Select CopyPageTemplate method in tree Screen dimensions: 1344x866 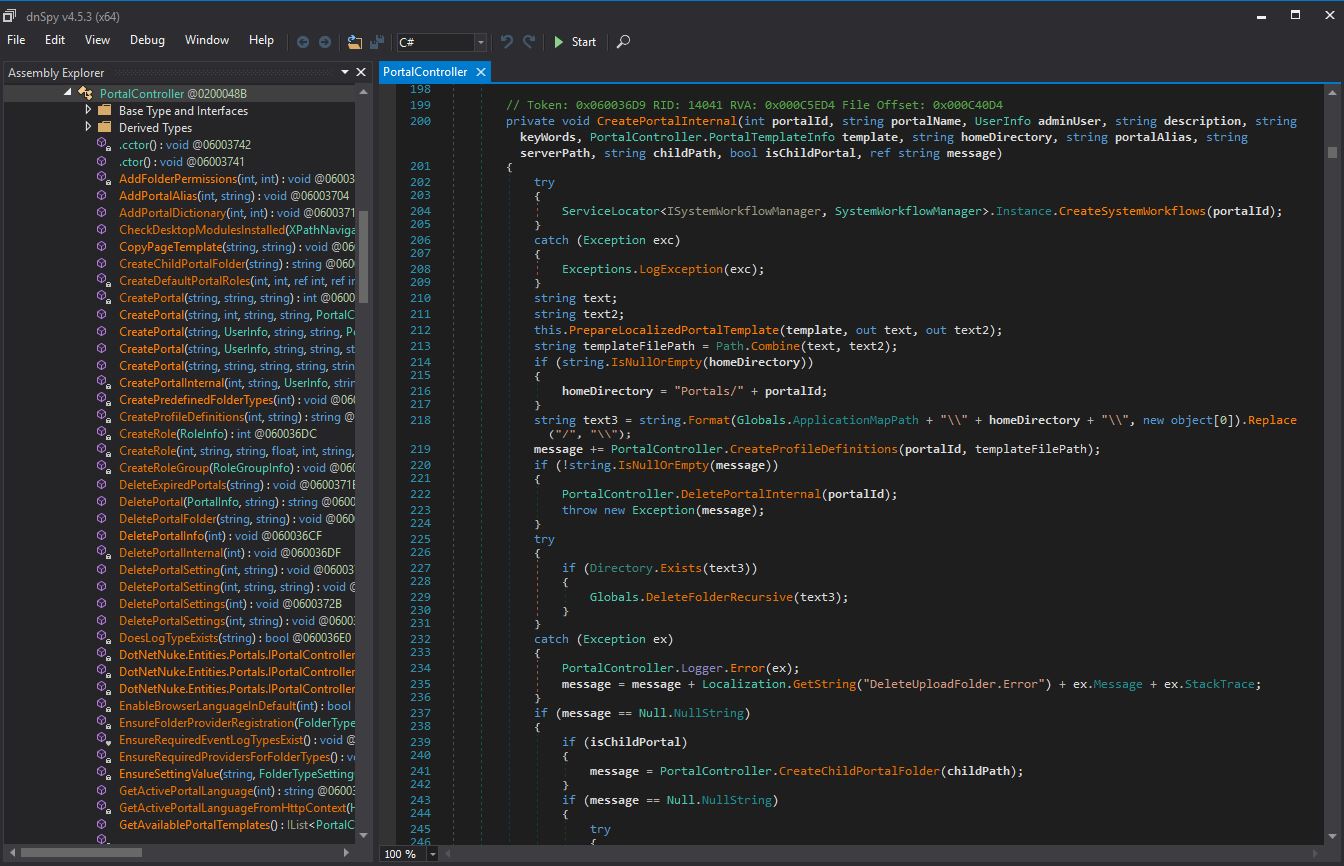click(236, 246)
